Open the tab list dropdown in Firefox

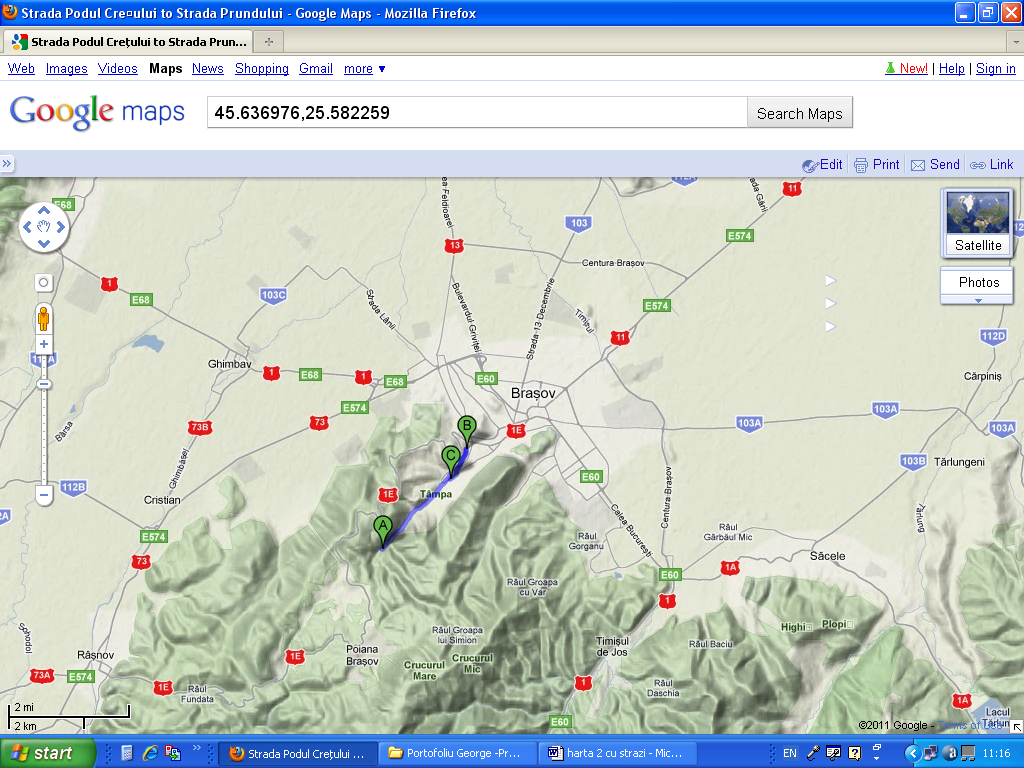1016,42
